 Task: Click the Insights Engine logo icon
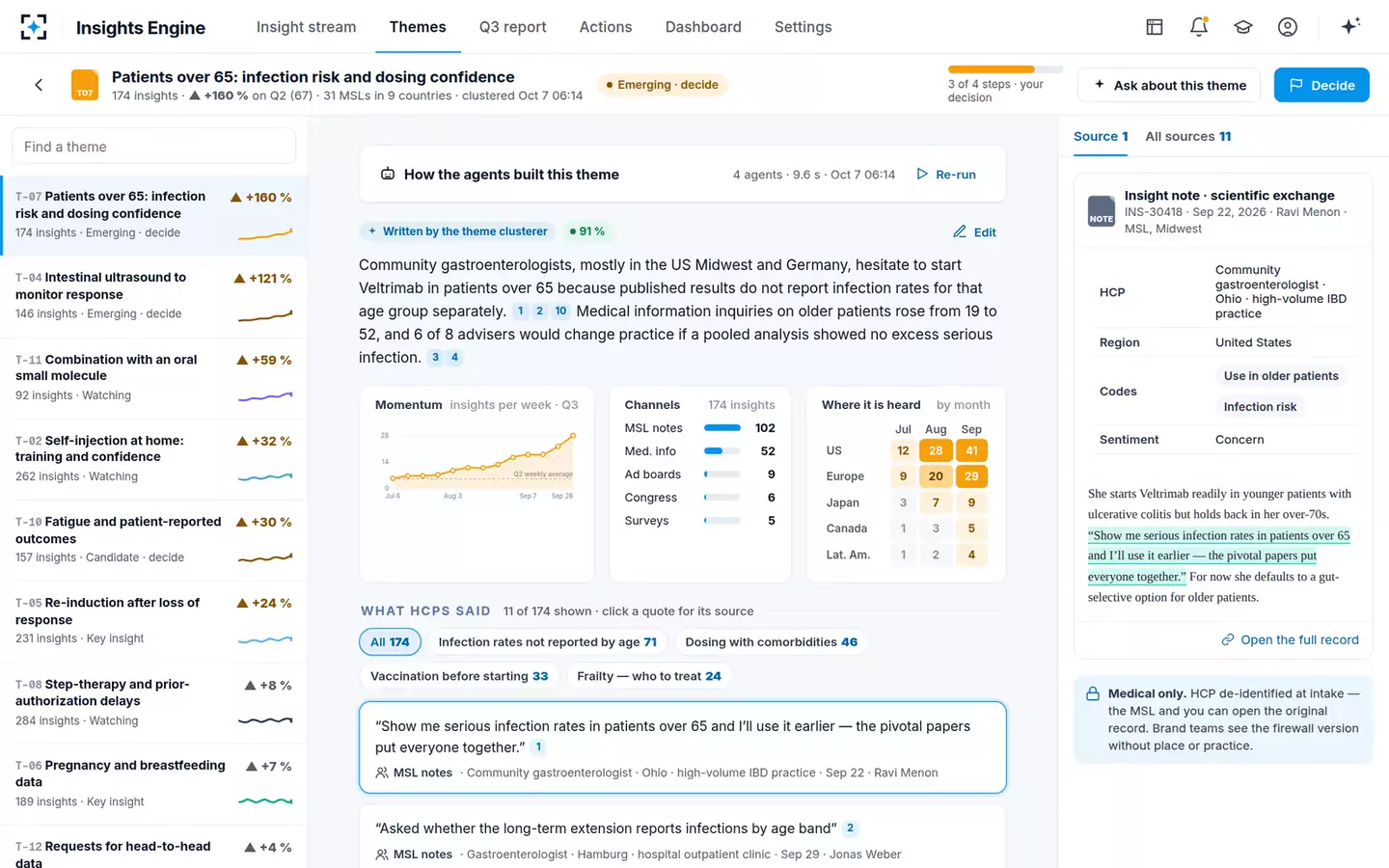(x=34, y=27)
